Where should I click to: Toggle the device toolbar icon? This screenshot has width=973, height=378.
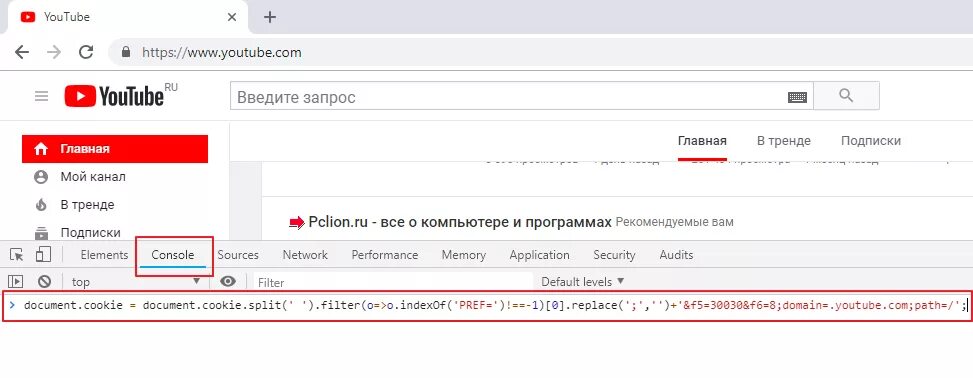[43, 254]
